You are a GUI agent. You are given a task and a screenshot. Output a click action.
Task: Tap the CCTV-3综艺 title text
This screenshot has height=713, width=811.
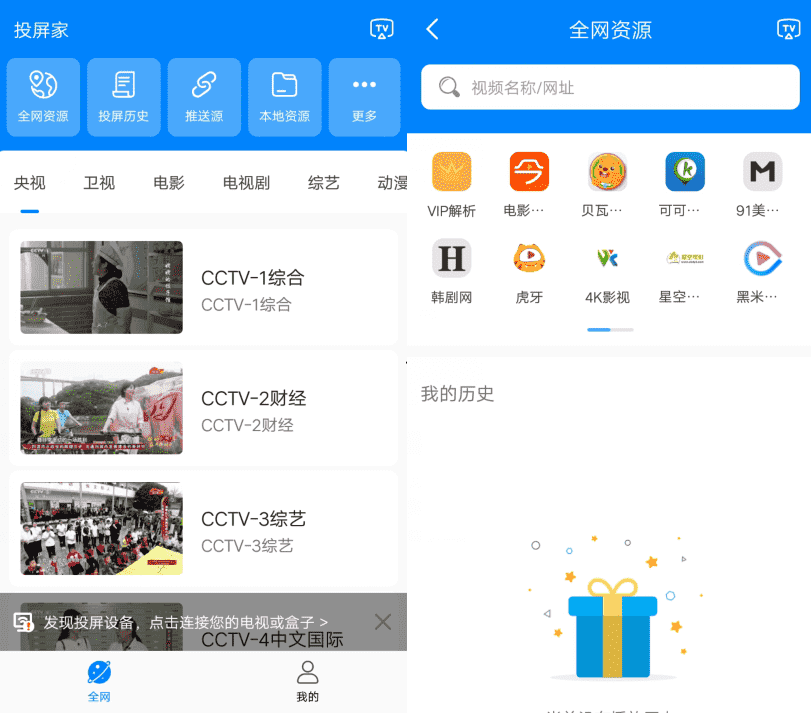click(x=253, y=519)
